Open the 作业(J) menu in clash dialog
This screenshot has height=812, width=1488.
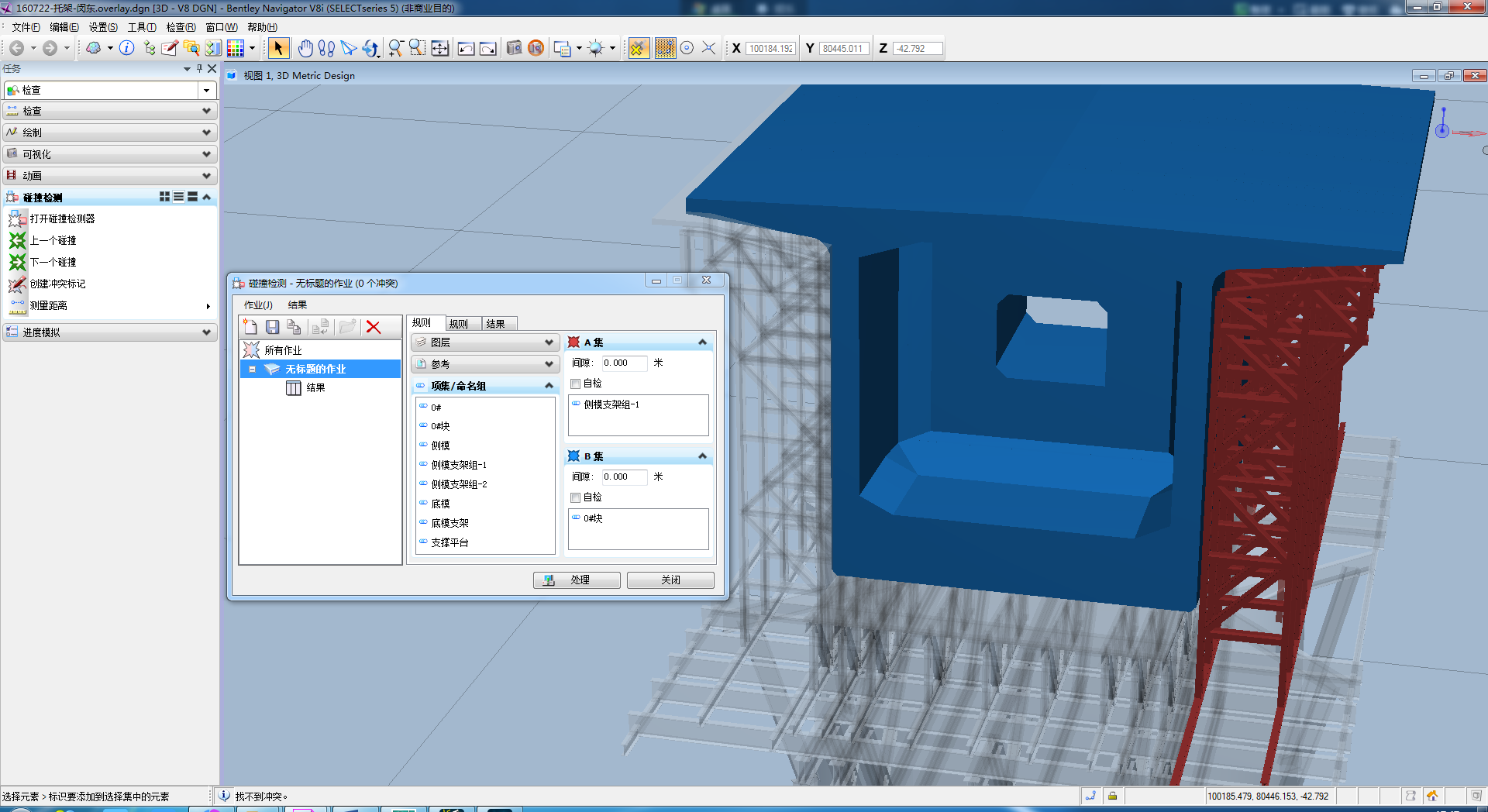pos(258,305)
